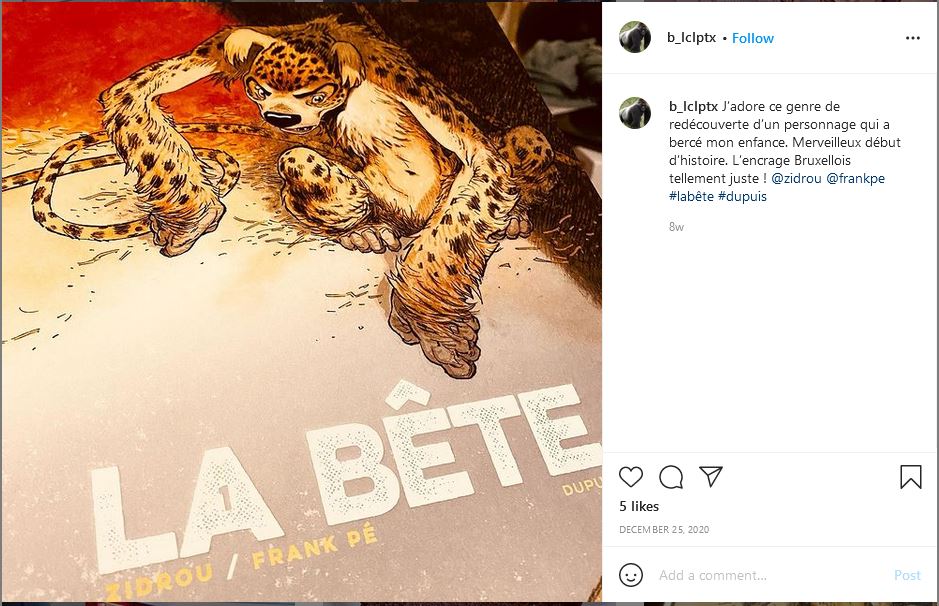Open emoji picker smiley icon
The image size is (939, 606).
point(631,575)
